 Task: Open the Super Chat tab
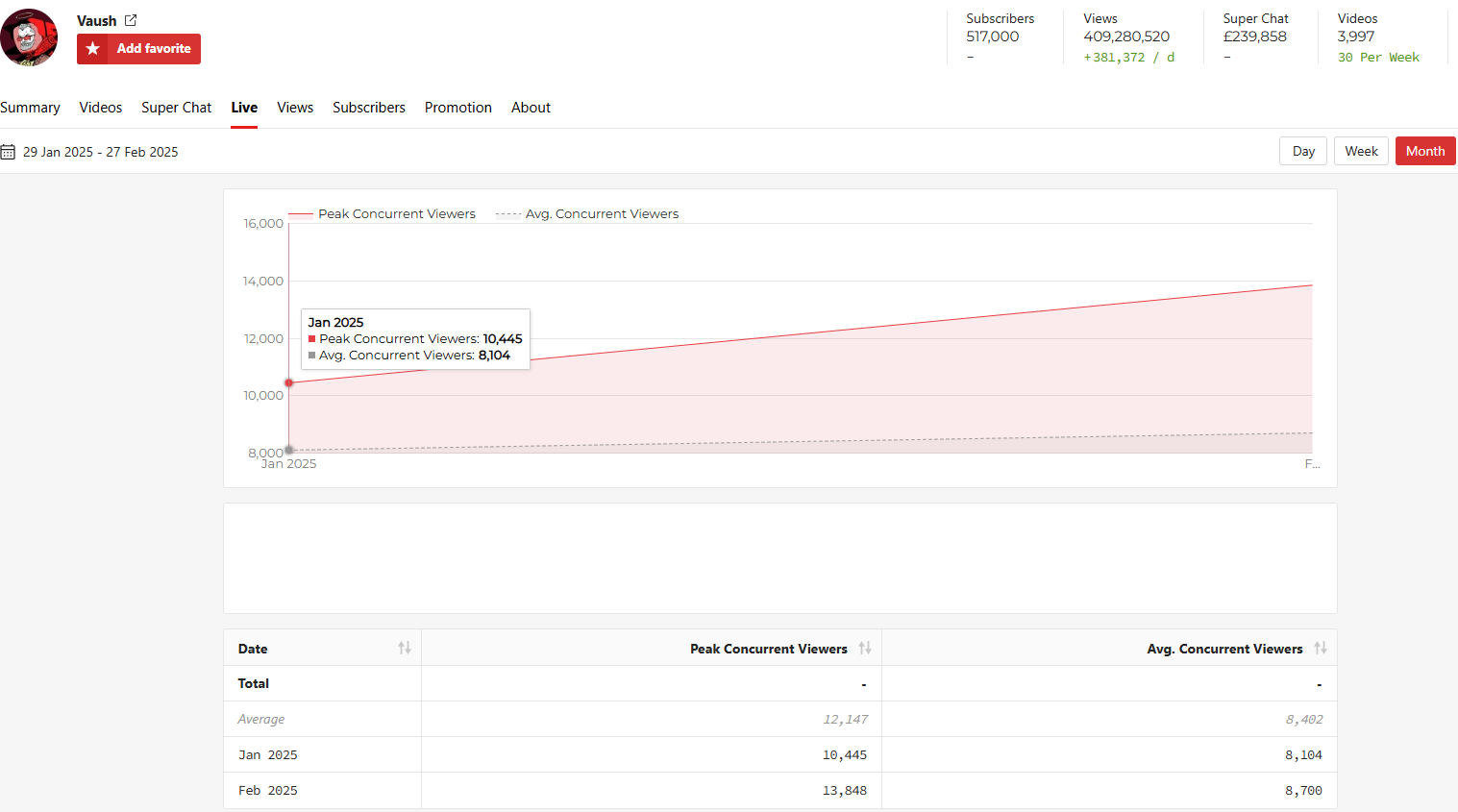click(176, 108)
